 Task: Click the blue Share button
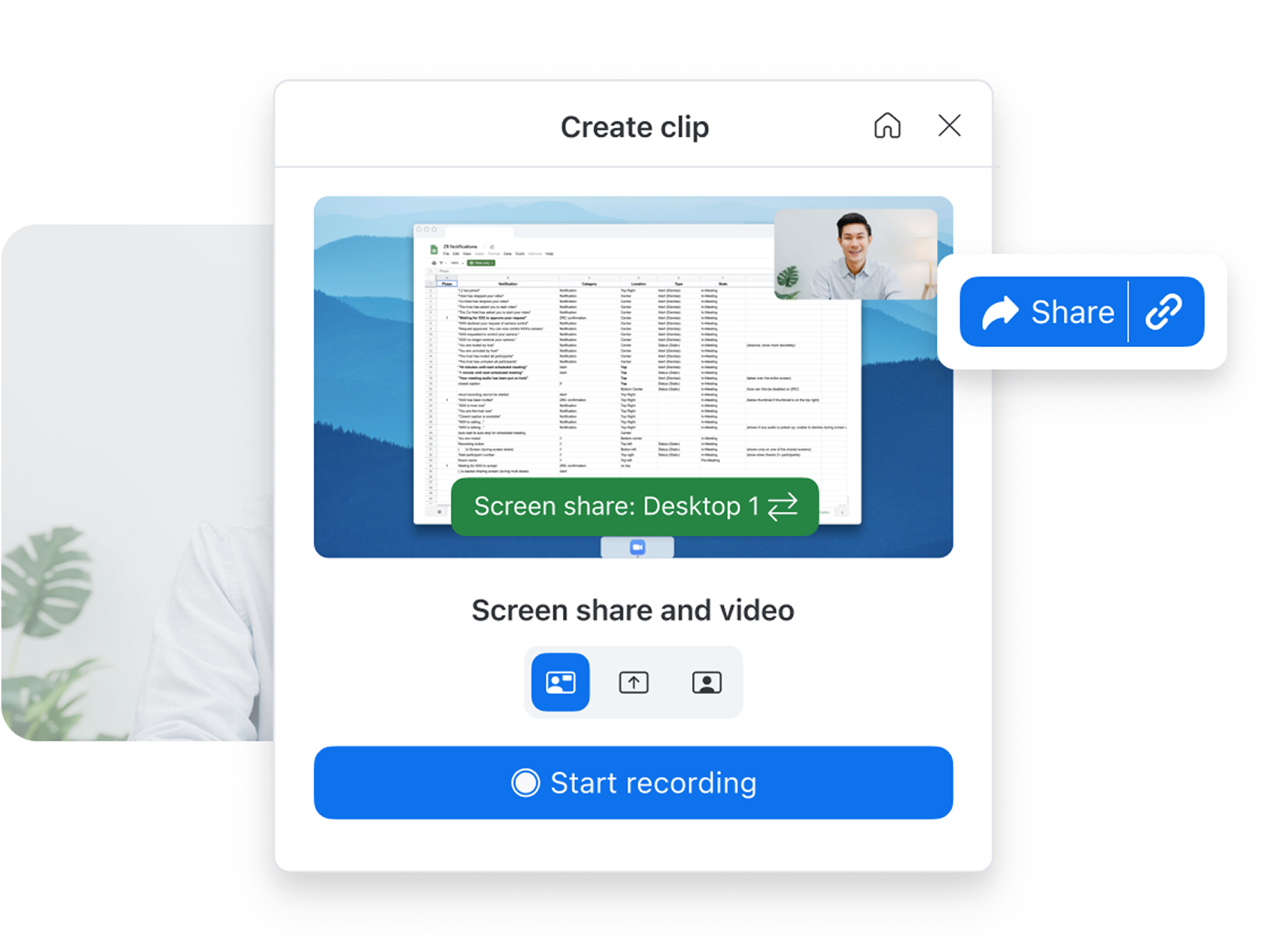tap(1048, 312)
